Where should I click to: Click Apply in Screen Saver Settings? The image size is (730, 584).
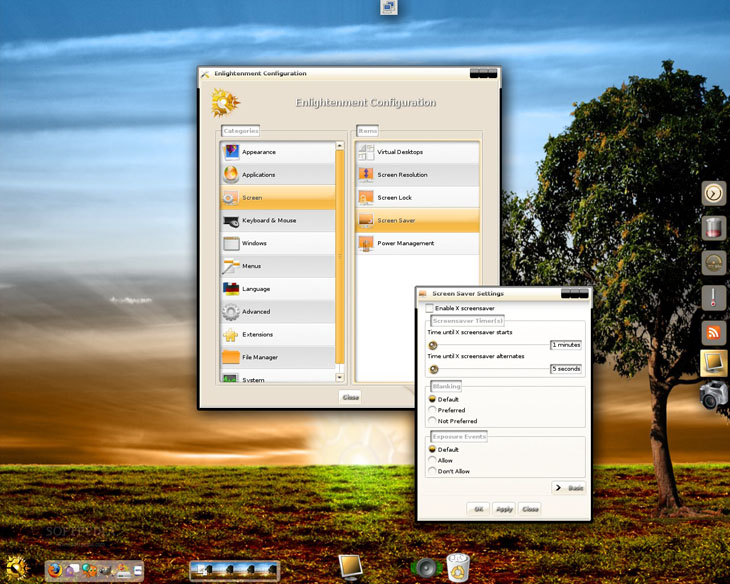point(504,509)
